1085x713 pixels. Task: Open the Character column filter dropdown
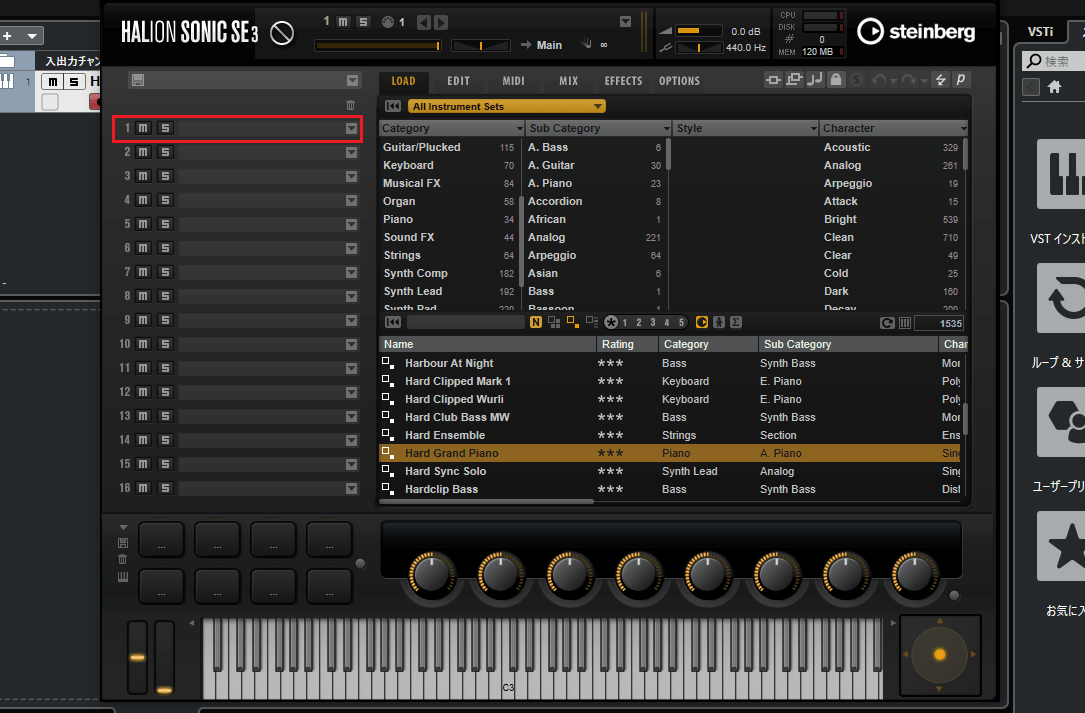[x=963, y=128]
